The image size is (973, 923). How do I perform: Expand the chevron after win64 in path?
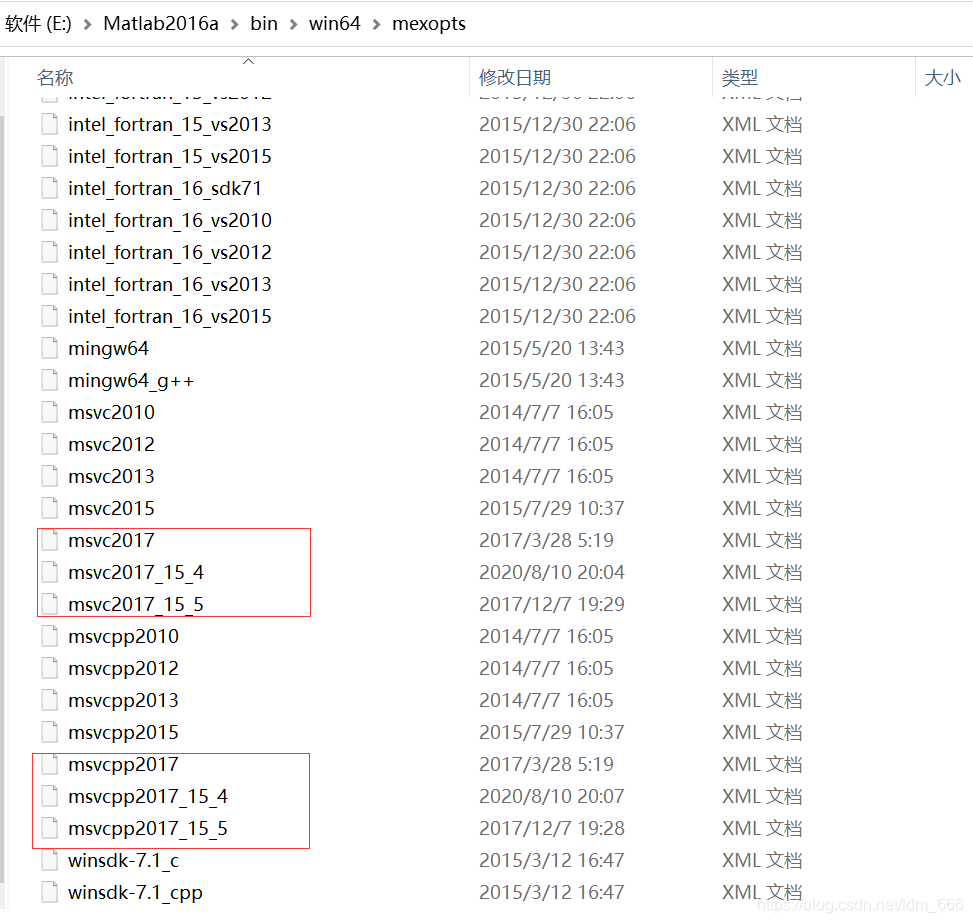coord(376,24)
